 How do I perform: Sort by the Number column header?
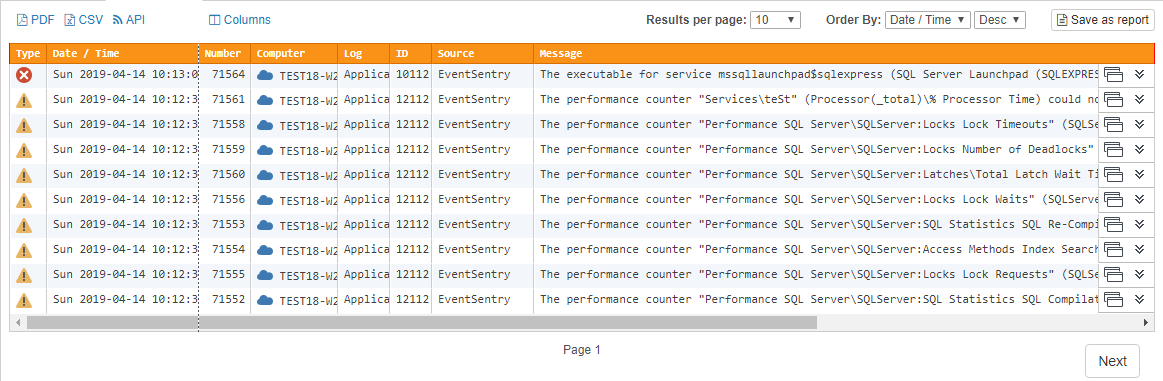pyautogui.click(x=223, y=53)
